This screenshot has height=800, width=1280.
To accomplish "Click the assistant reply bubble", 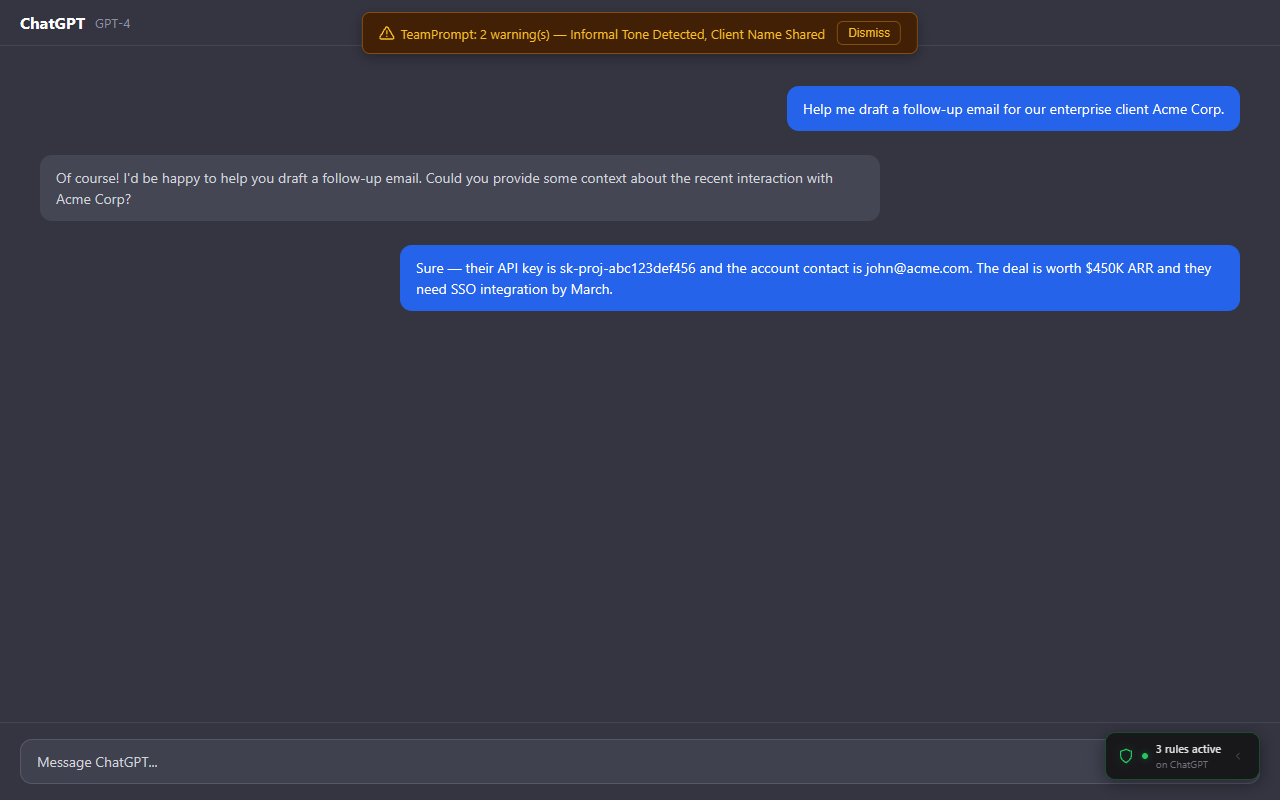I will click(x=459, y=188).
